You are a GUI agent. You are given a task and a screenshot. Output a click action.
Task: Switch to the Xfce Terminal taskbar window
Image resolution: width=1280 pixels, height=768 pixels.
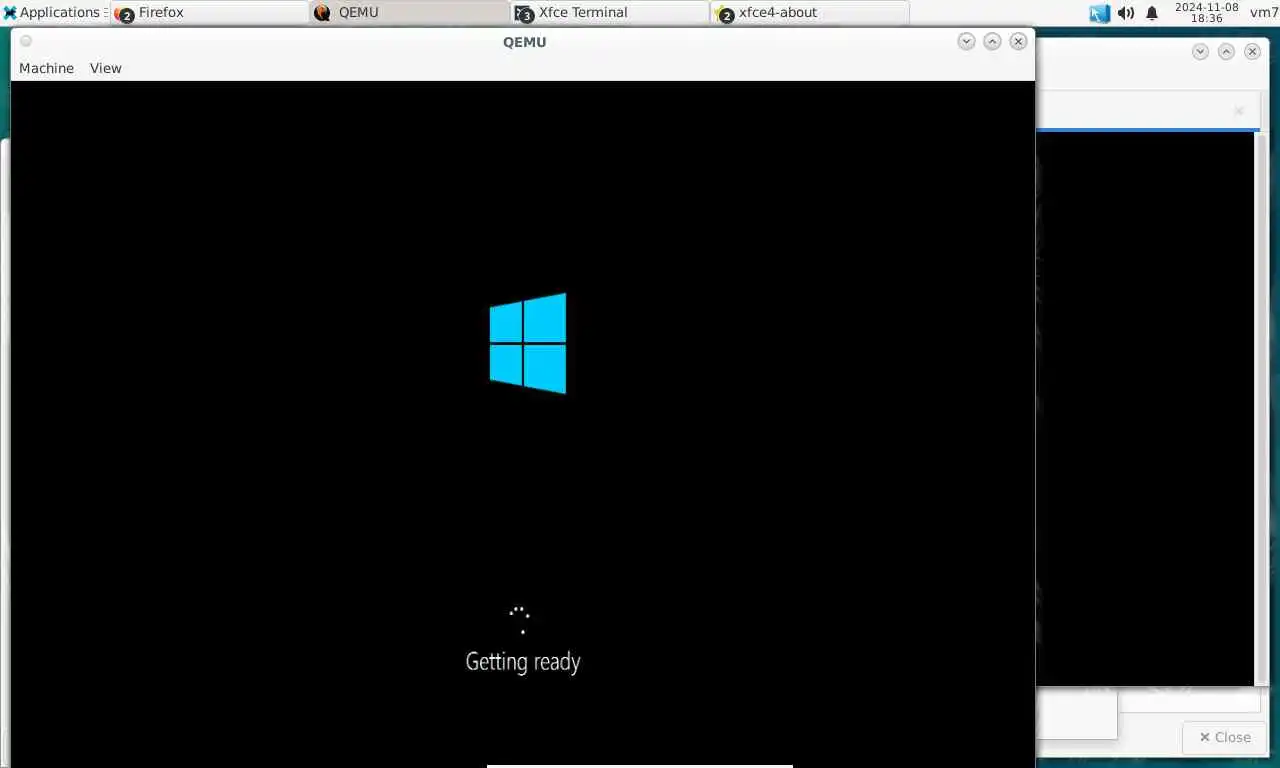click(609, 12)
